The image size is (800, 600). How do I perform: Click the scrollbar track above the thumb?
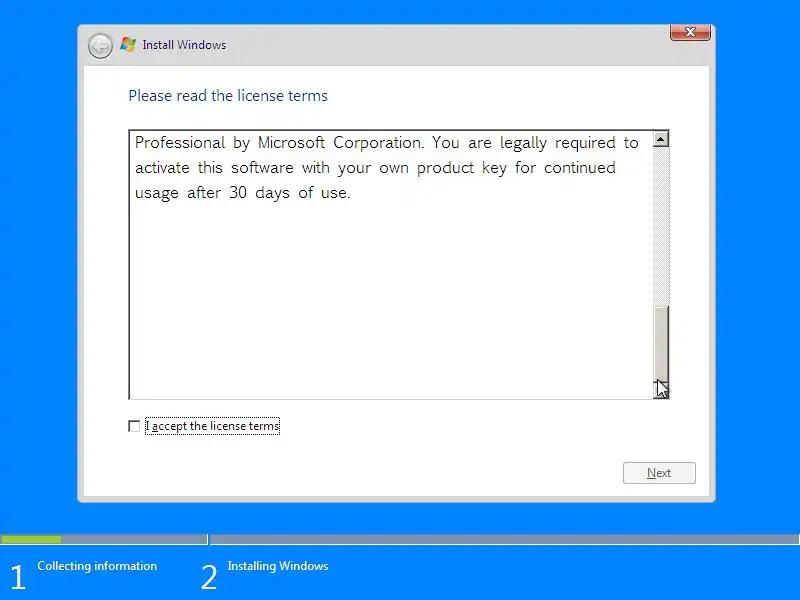tap(661, 227)
